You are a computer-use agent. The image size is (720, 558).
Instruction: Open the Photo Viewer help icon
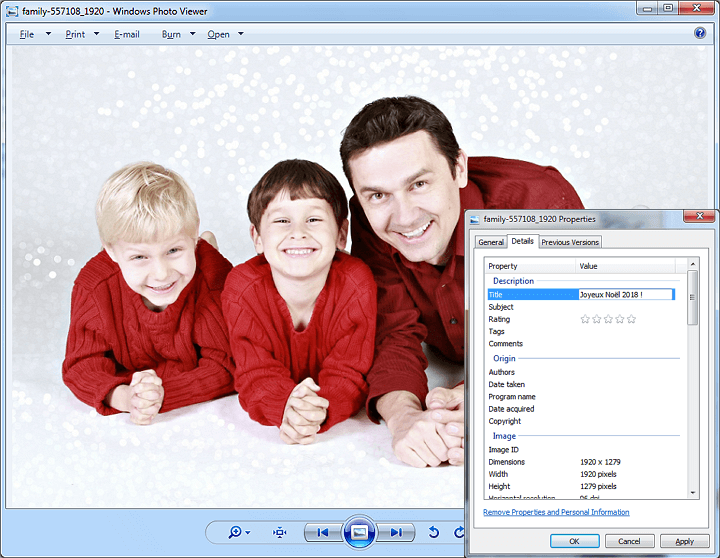pyautogui.click(x=699, y=33)
